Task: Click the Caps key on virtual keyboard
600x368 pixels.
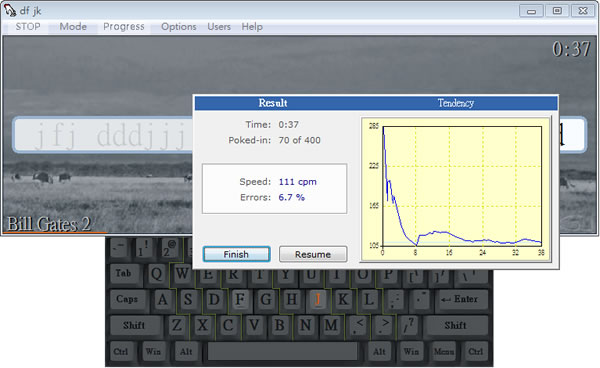Action: coord(127,299)
